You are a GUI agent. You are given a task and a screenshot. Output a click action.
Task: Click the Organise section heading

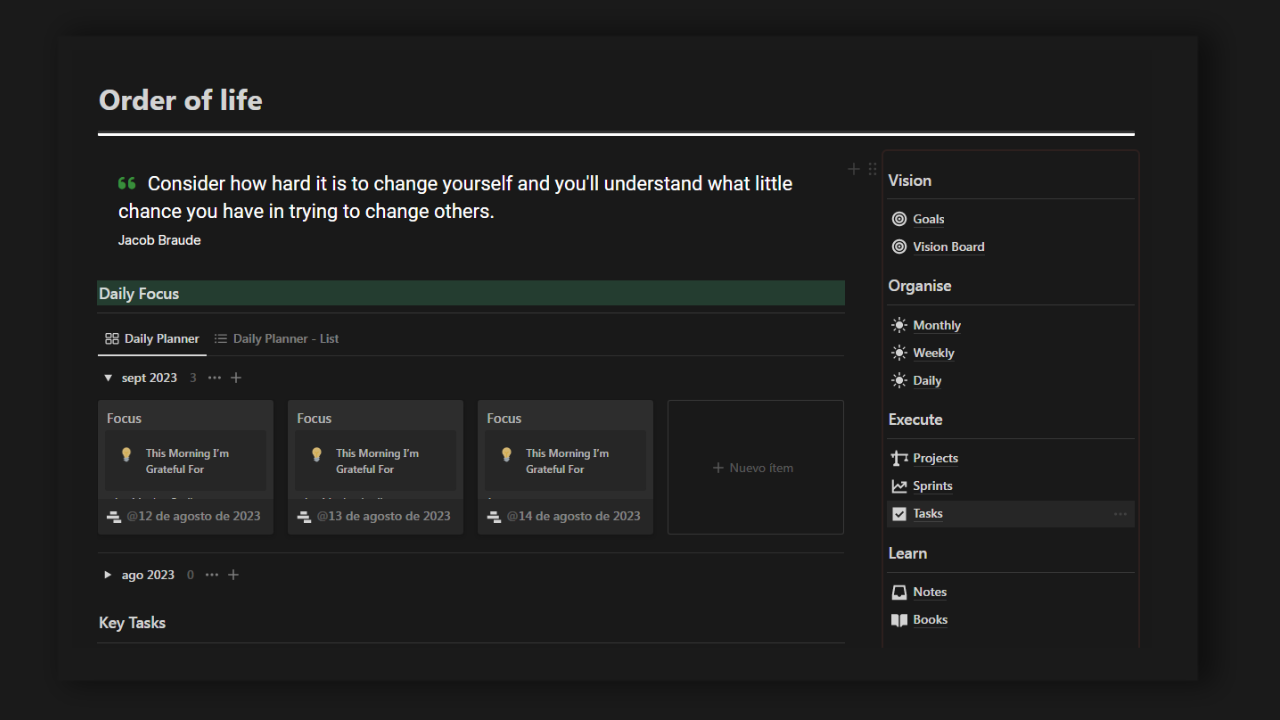point(919,286)
